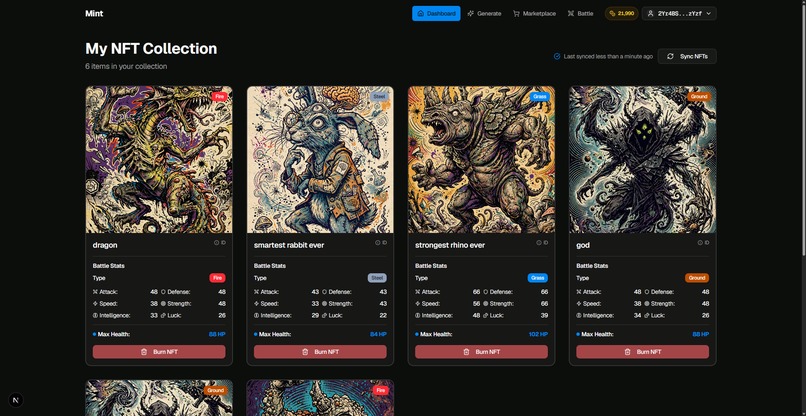
Task: Click the Steel badge on rabbit image
Action: coord(379,96)
